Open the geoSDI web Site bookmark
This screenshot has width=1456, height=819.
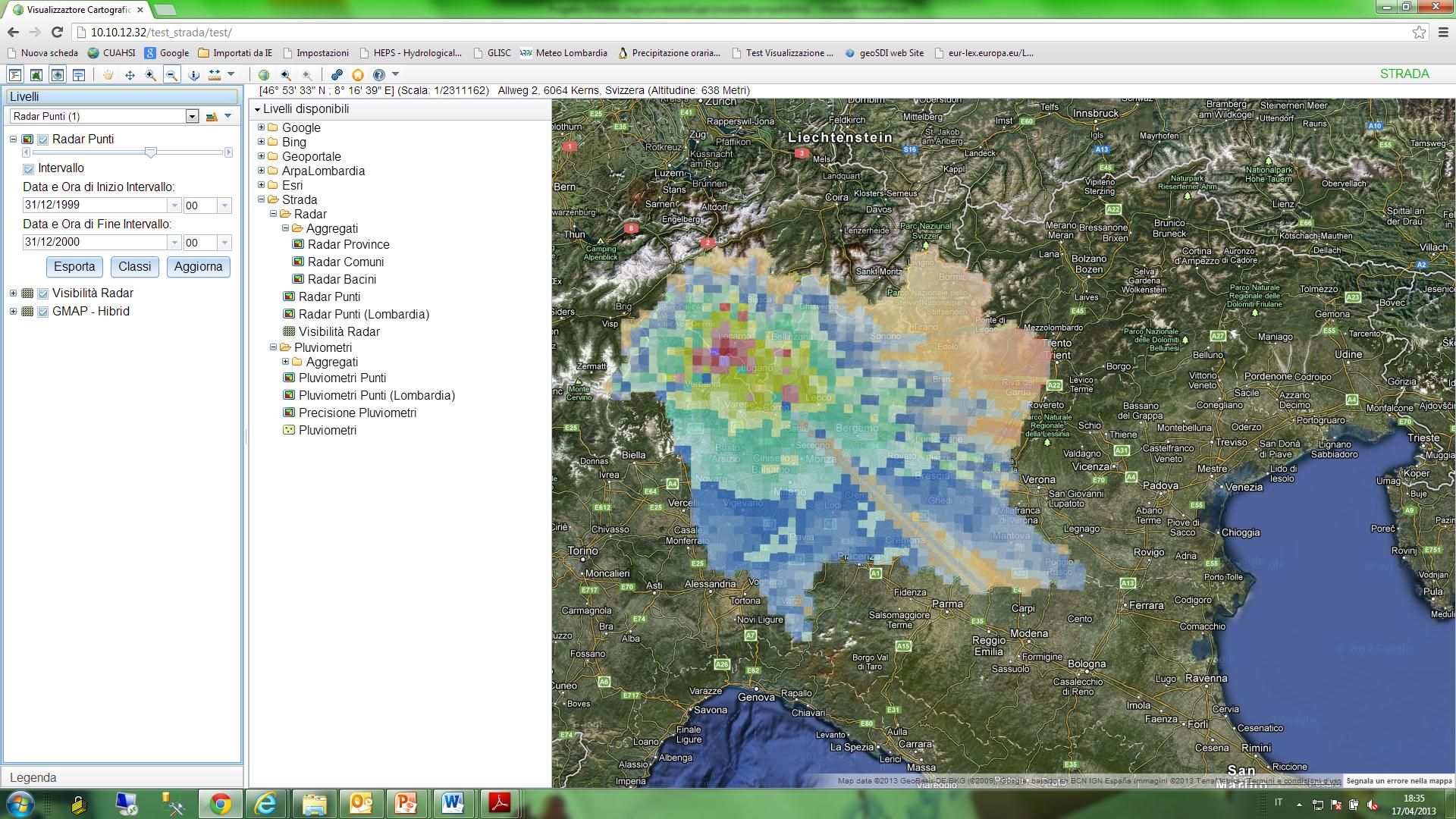[883, 53]
